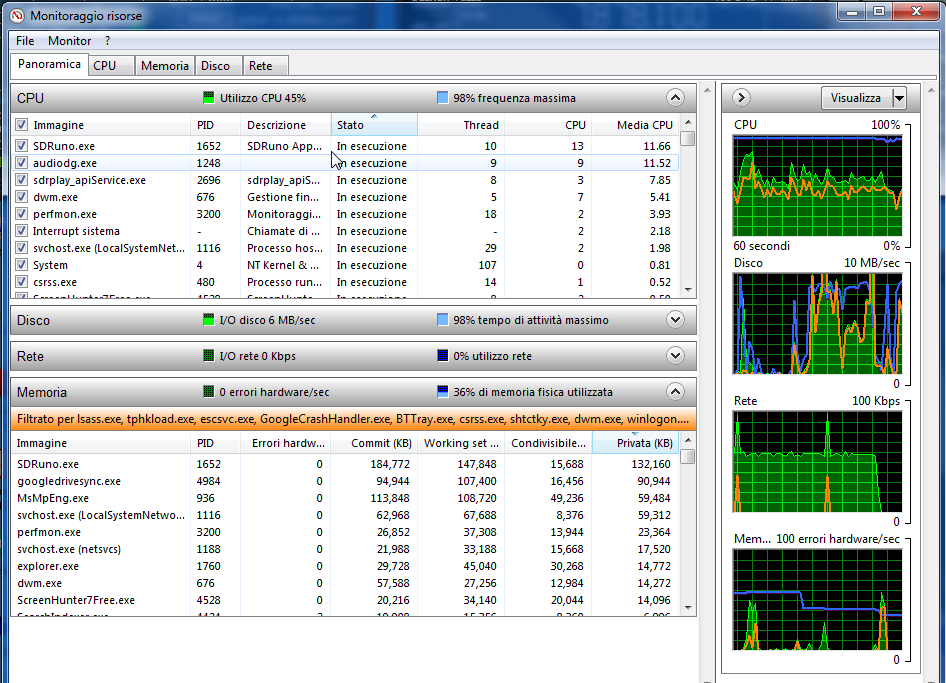Switch to the Disco tab

(218, 66)
